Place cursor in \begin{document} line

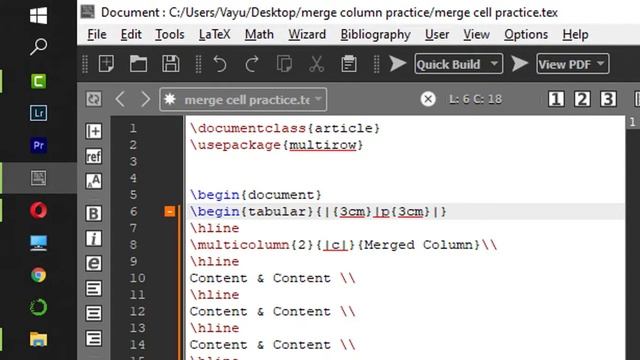pos(256,195)
